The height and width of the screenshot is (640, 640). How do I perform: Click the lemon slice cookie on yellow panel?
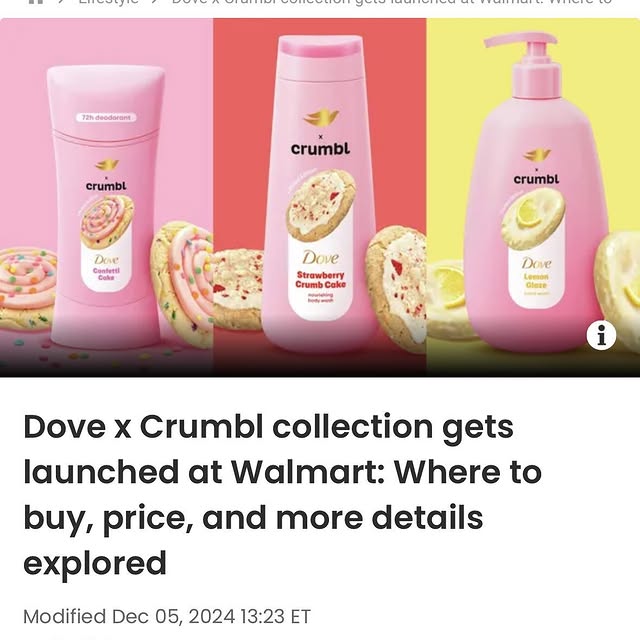pyautogui.click(x=448, y=300)
